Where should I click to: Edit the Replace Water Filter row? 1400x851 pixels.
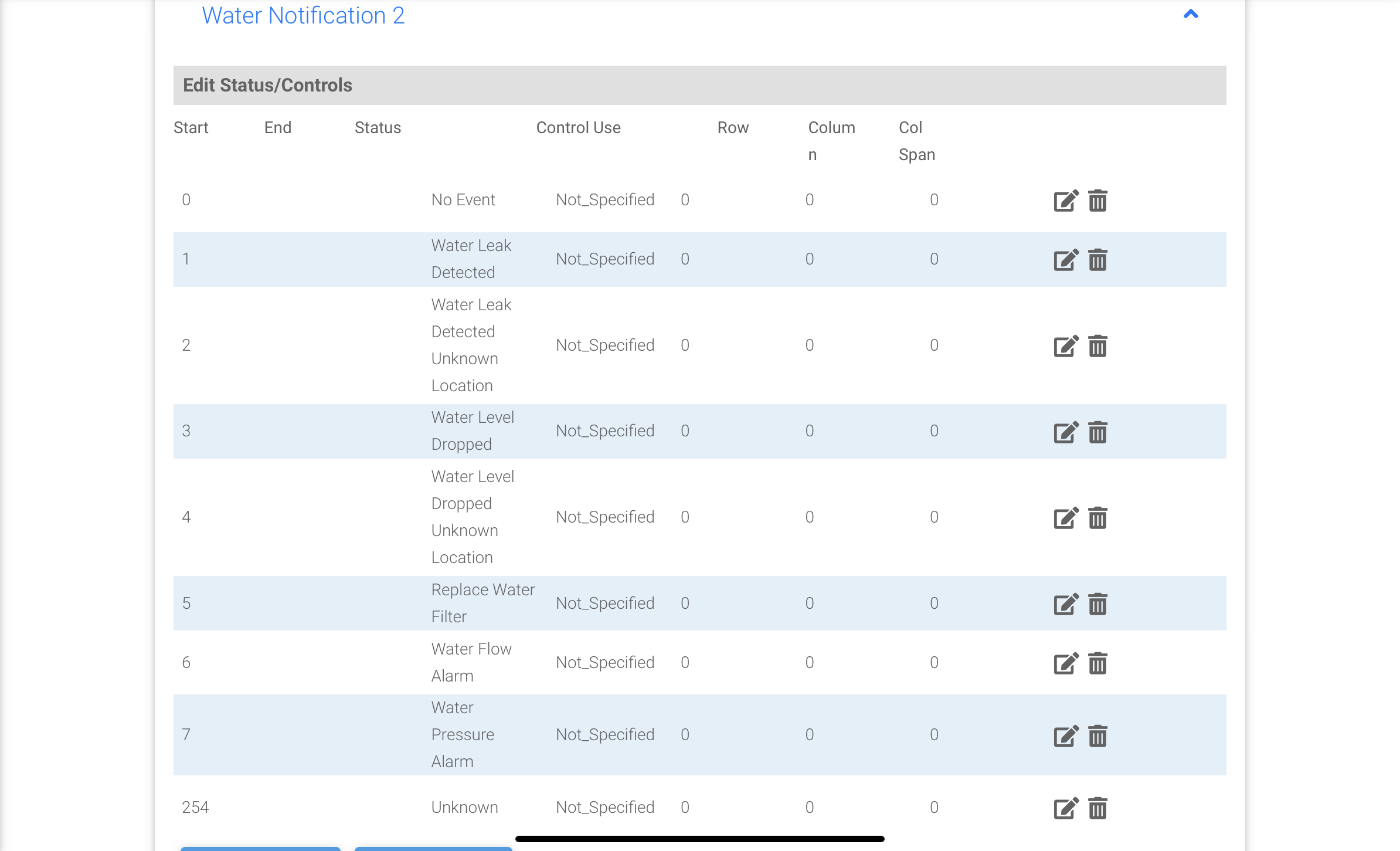point(1066,604)
